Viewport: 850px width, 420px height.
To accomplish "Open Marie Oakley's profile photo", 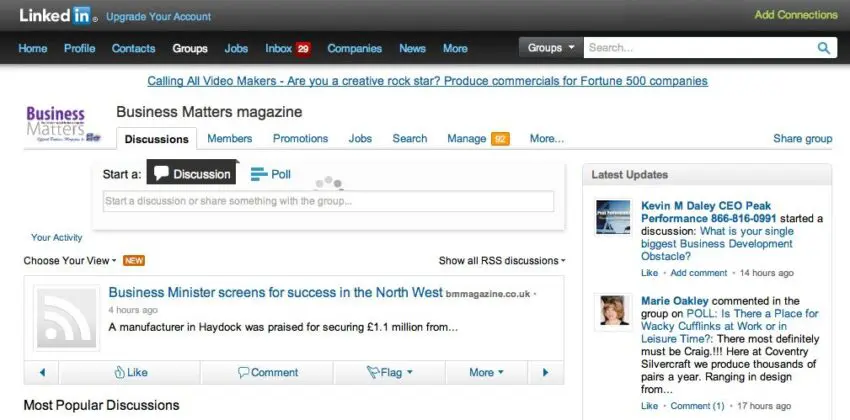I will 612,313.
